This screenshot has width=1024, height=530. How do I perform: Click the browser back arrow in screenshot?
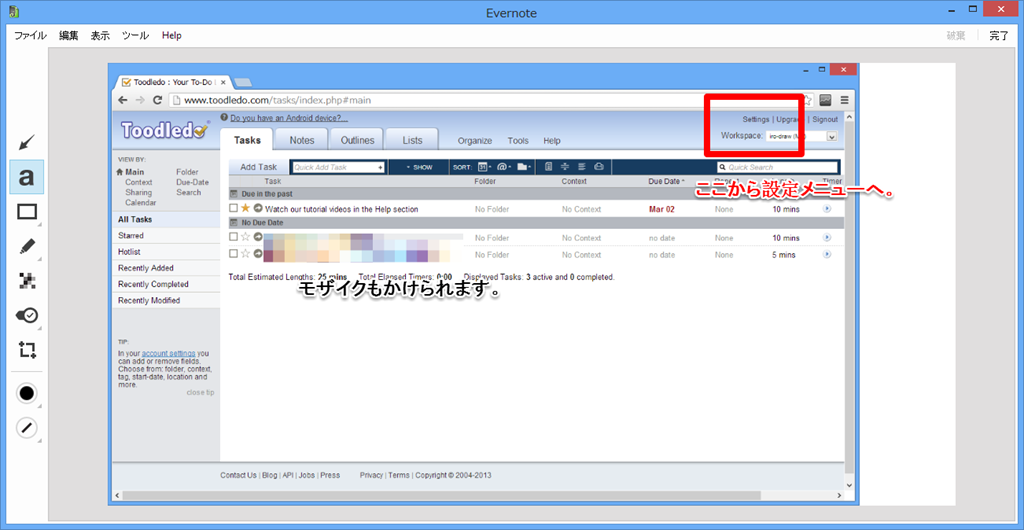coord(123,100)
